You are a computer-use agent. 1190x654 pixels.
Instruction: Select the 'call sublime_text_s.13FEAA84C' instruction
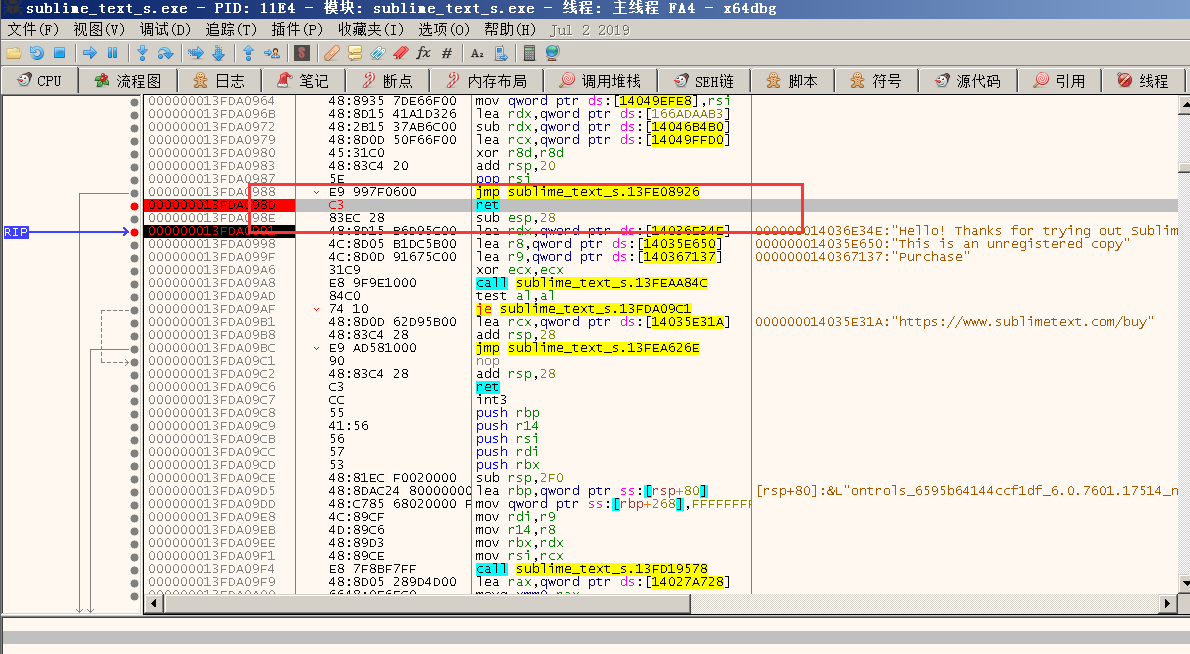coord(592,283)
